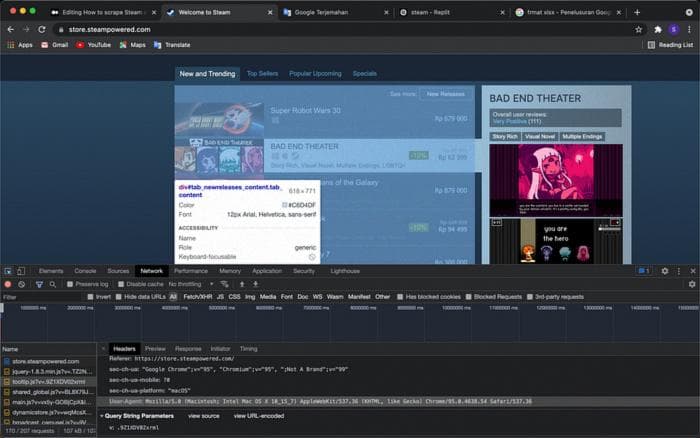Image resolution: width=700 pixels, height=438 pixels.
Task: Click the view URL-encoded link
Action: (259, 416)
